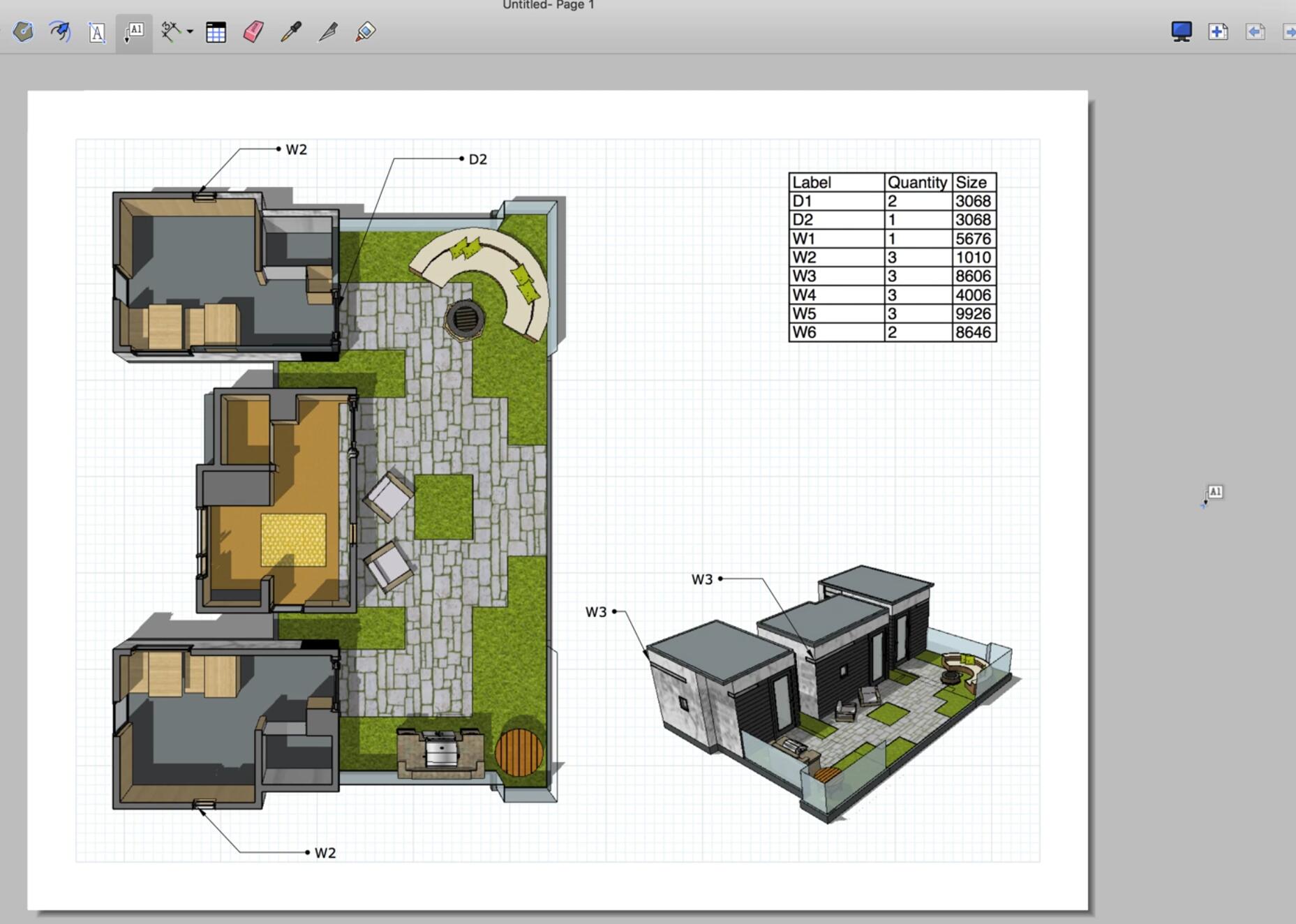Select the Style eyedropper tool
Viewport: 1296px width, 924px height.
pyautogui.click(x=290, y=32)
